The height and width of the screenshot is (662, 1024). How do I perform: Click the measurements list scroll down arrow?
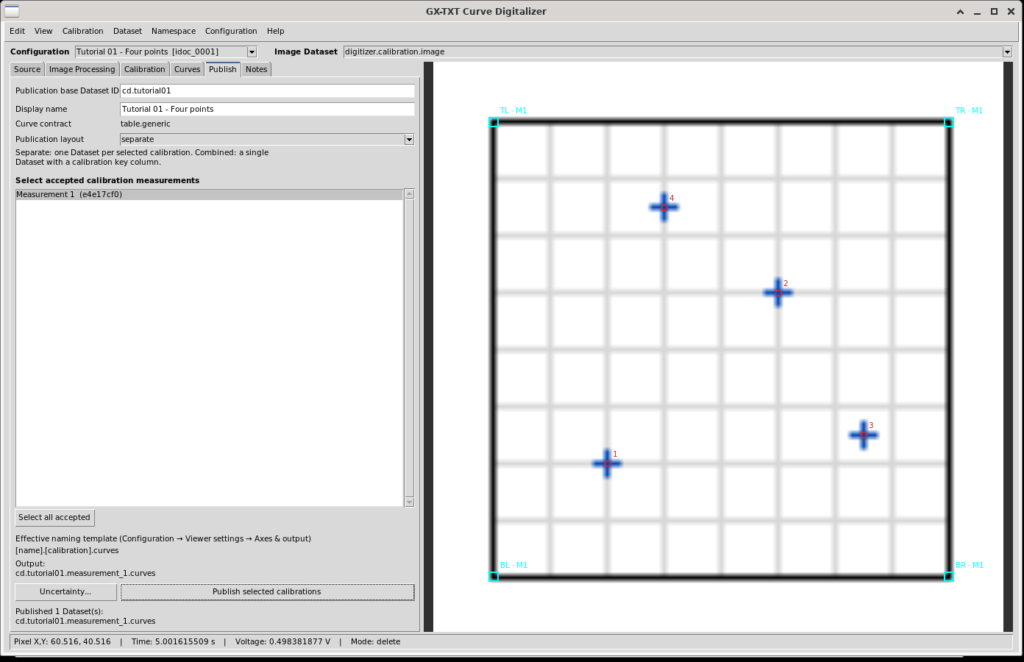[409, 502]
